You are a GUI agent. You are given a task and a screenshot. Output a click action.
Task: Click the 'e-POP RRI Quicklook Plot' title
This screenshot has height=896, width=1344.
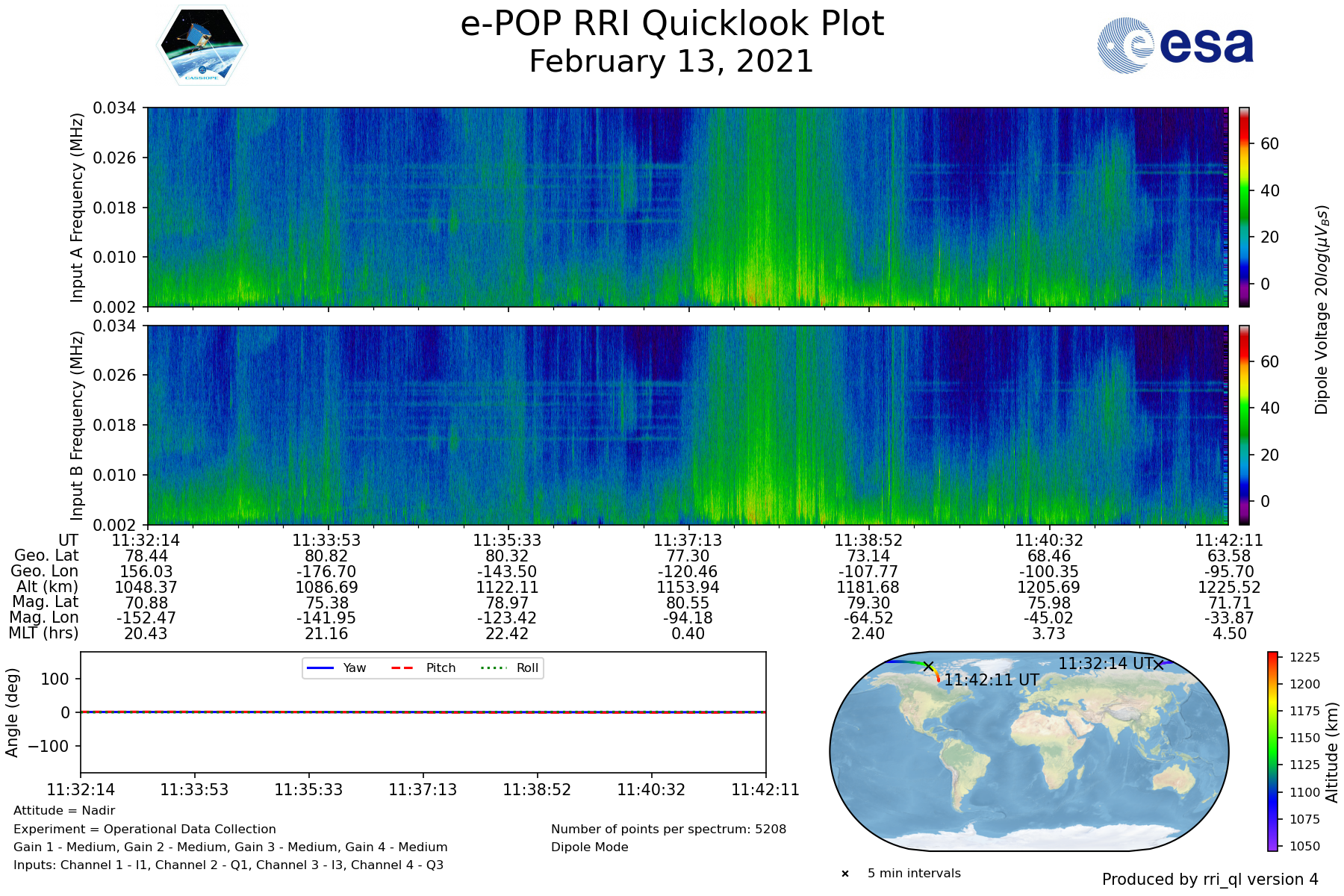tap(672, 24)
